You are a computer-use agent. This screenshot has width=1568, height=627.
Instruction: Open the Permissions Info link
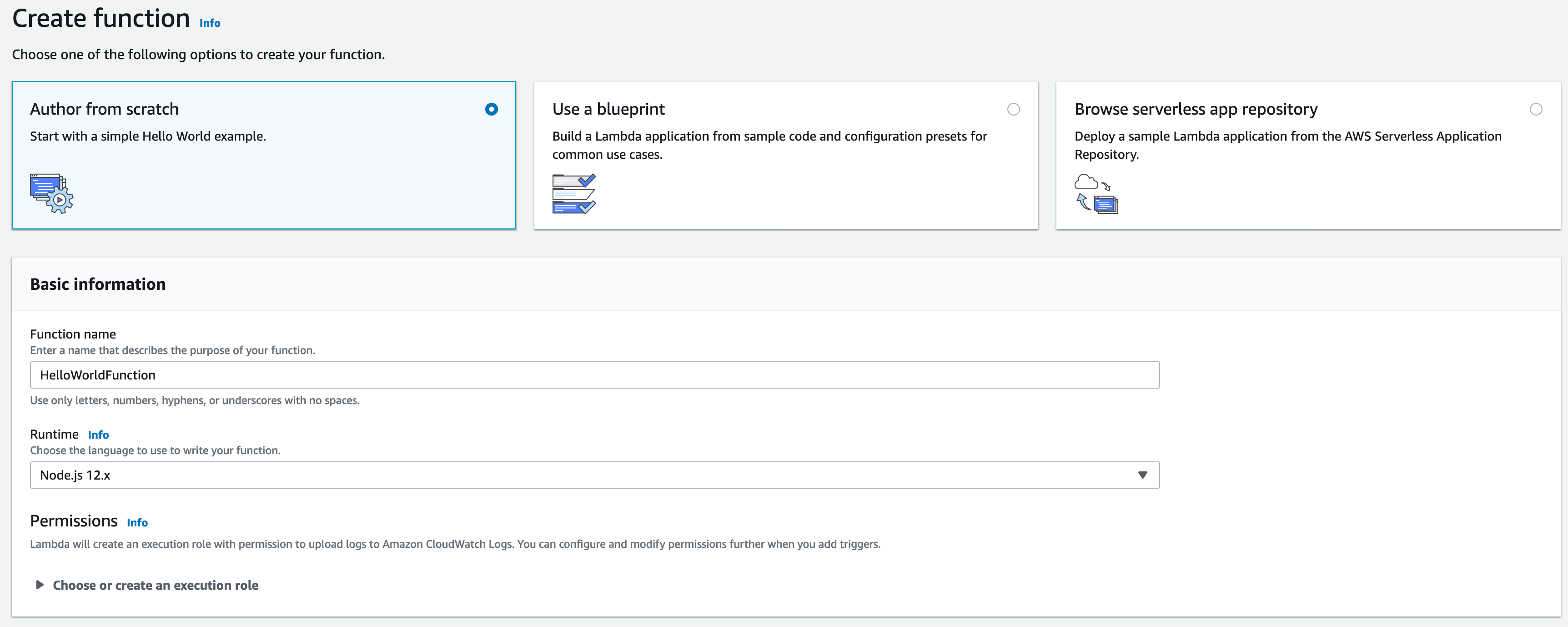point(137,522)
